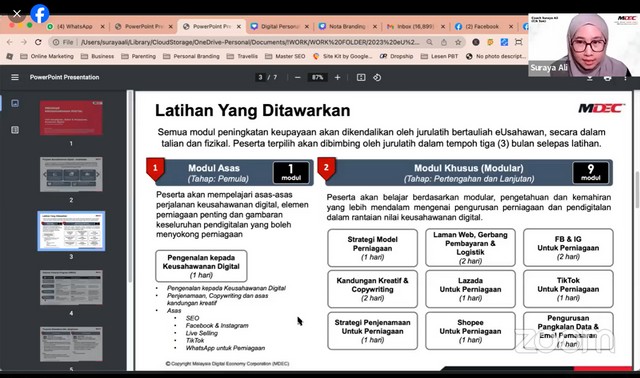Close the Nota Branding tab
Screen dimensions: 640x378
click(375, 26)
